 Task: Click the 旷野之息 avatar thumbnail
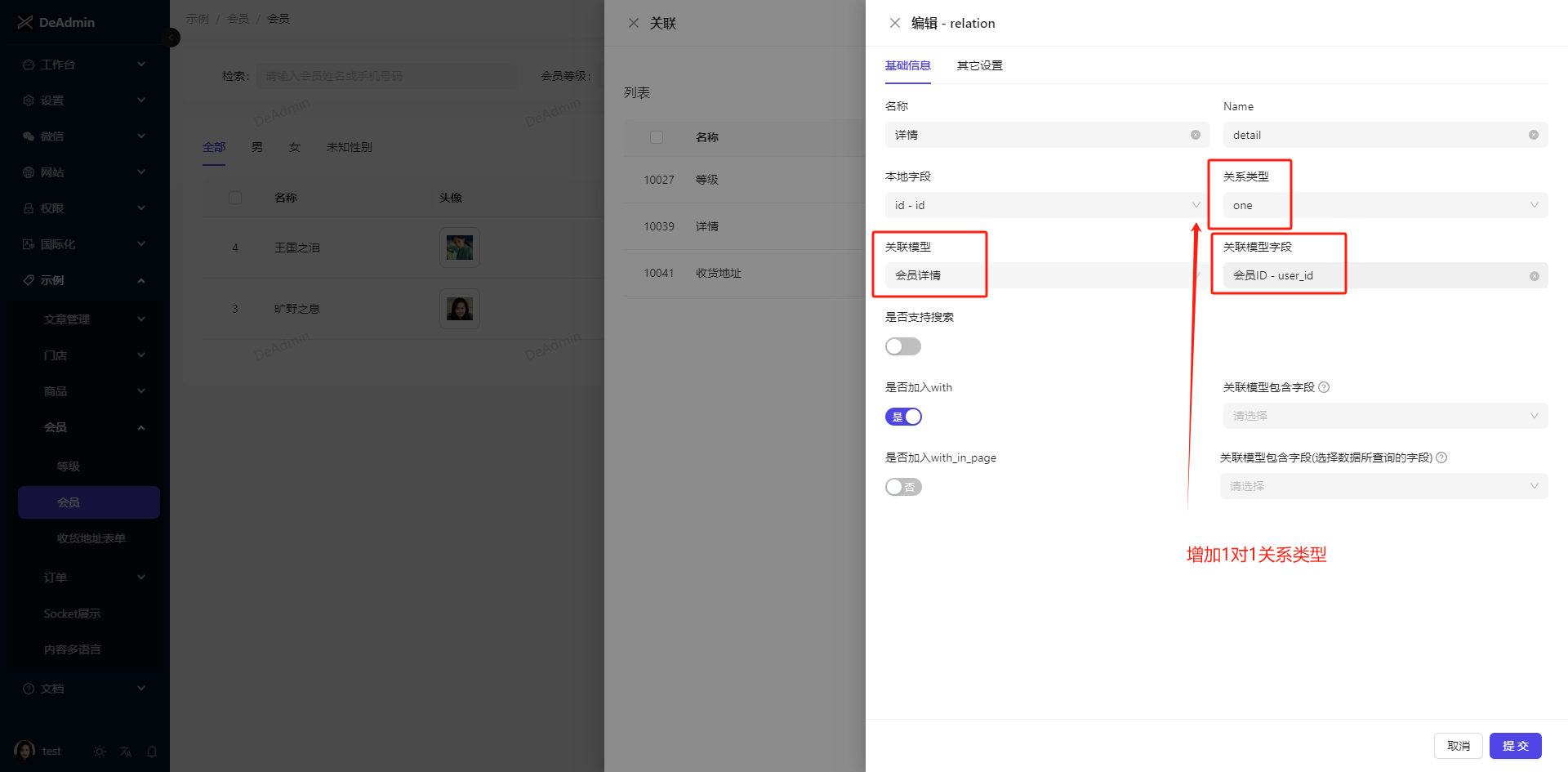460,309
